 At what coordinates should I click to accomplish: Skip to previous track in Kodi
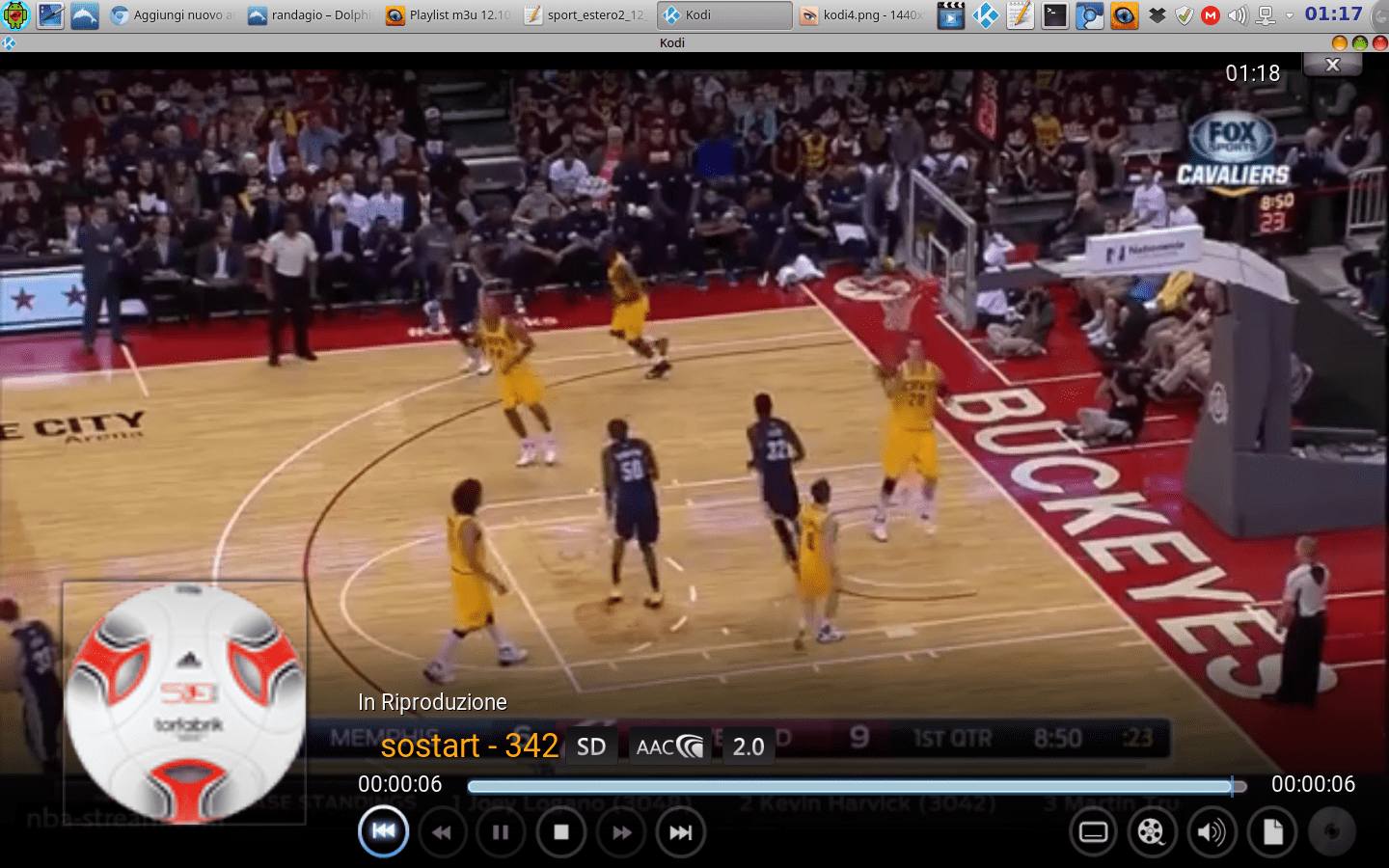pyautogui.click(x=383, y=831)
